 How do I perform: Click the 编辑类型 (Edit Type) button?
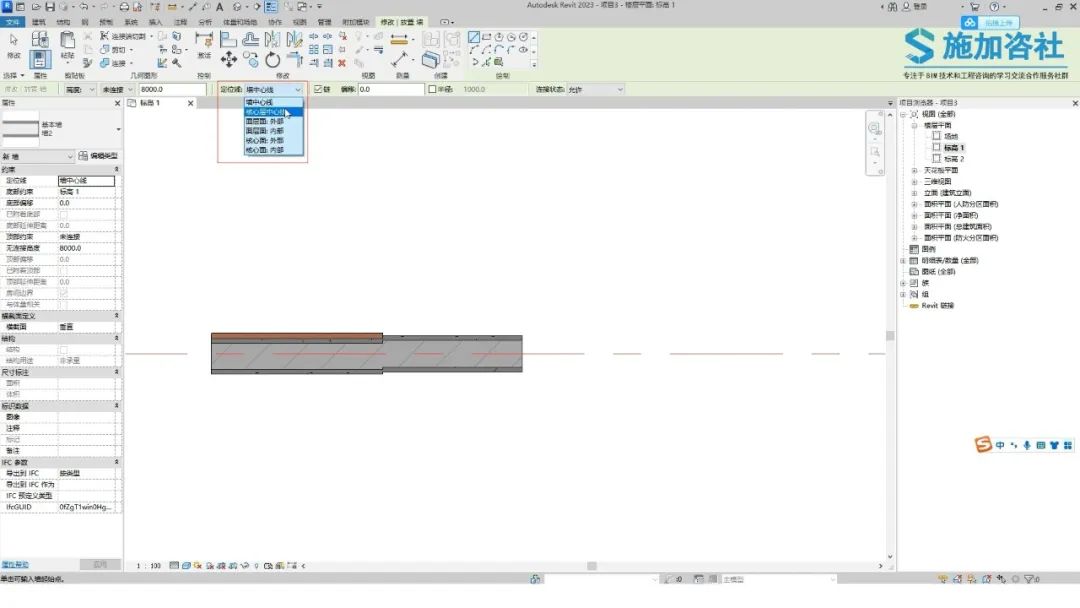(98, 156)
